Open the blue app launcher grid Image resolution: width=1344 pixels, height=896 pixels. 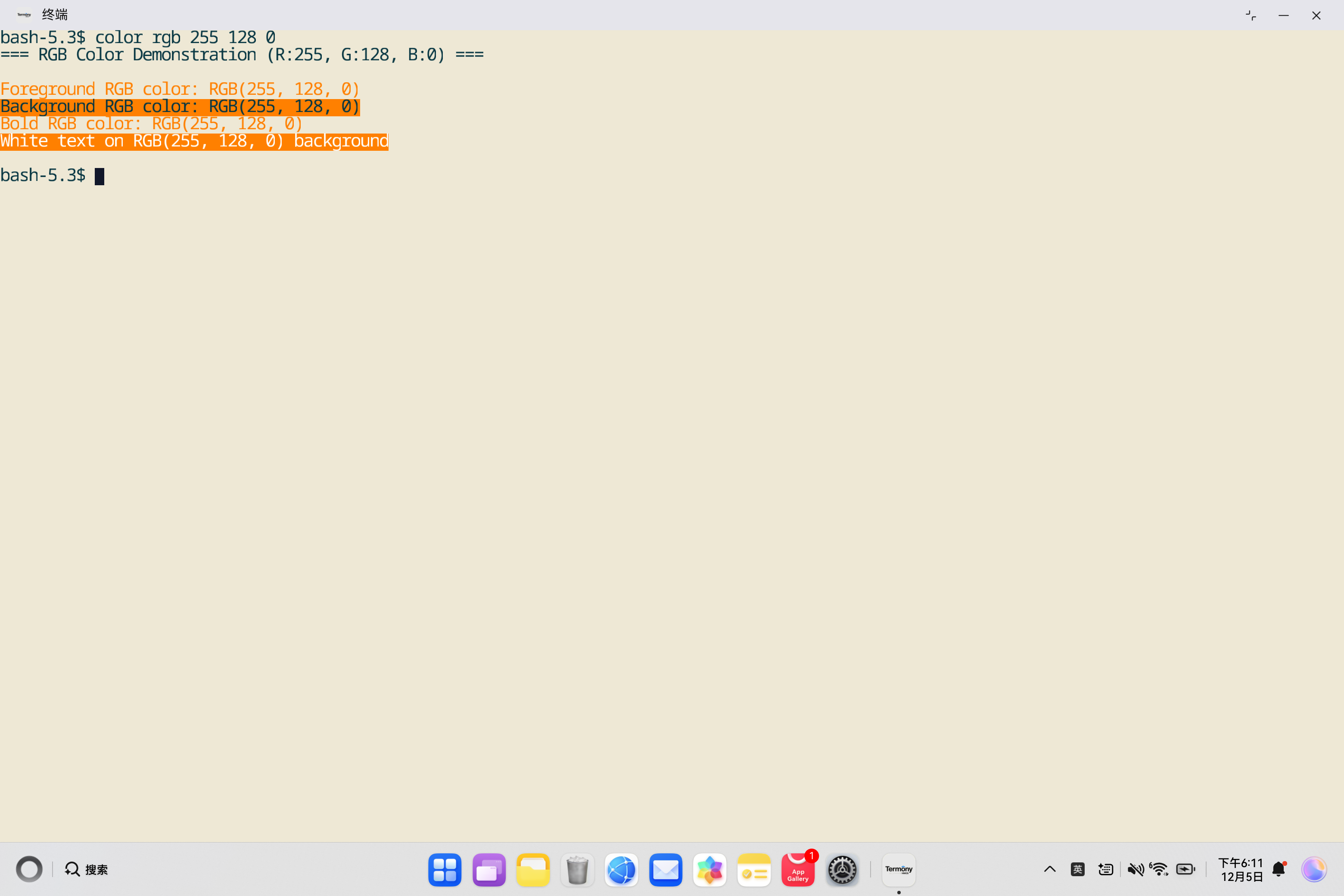pos(445,869)
